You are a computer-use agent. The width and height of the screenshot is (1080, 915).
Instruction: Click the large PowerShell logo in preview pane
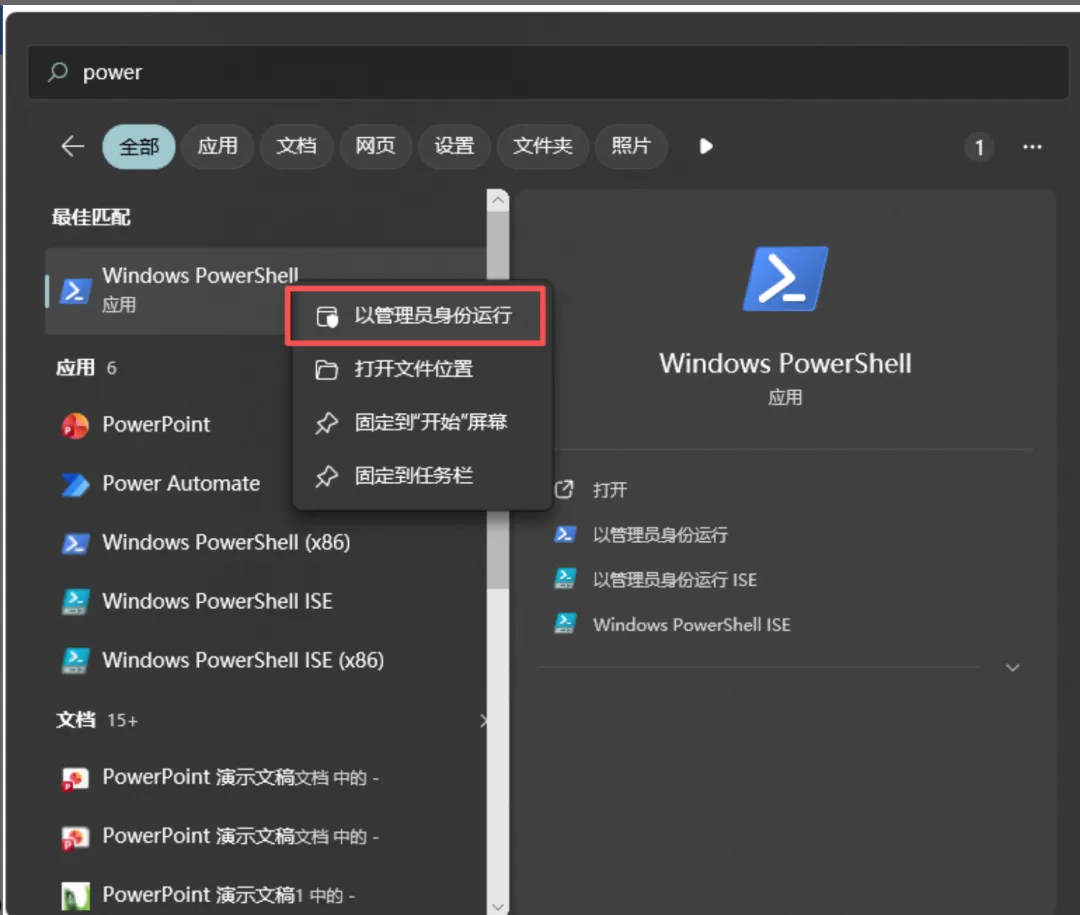785,278
